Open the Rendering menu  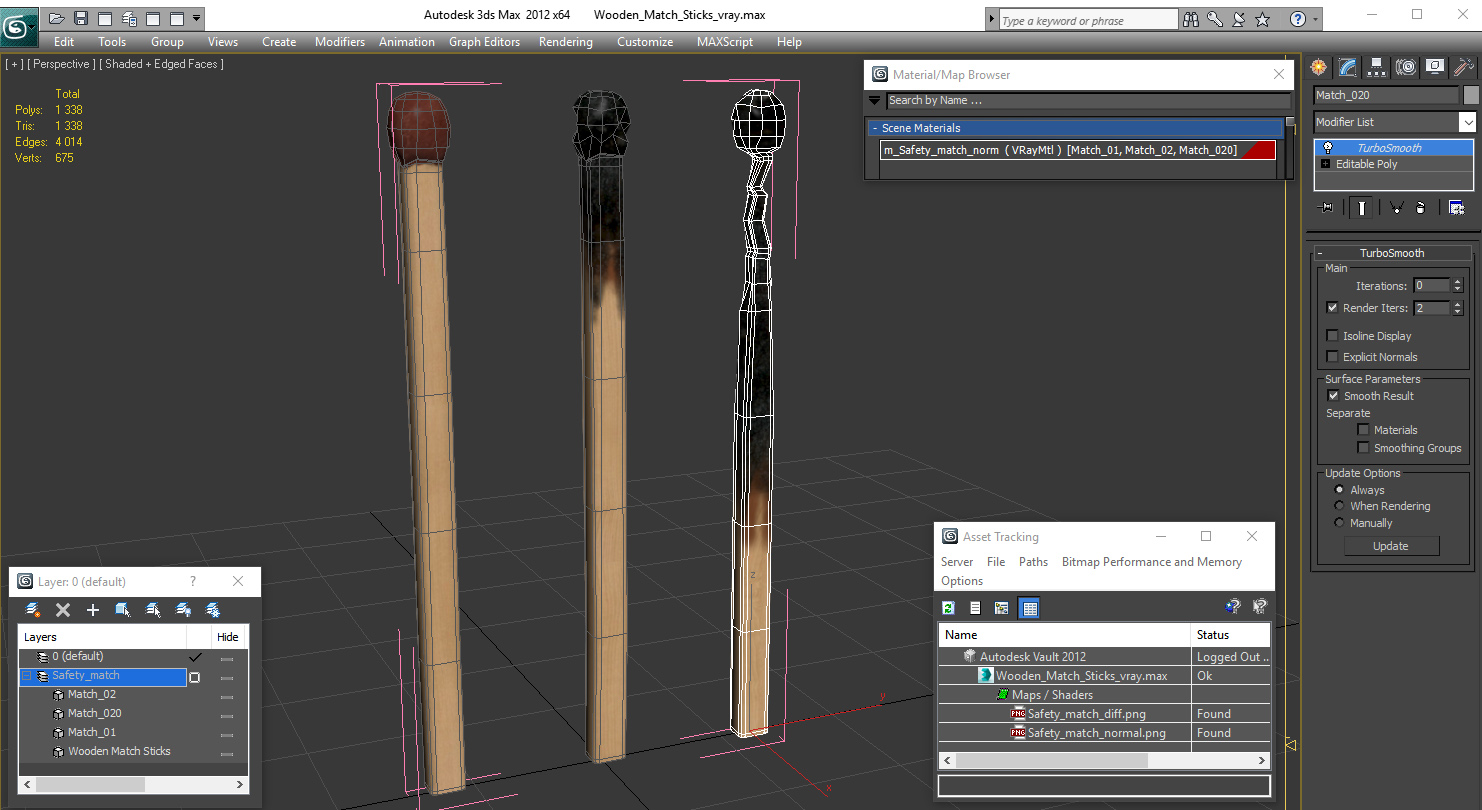click(566, 42)
